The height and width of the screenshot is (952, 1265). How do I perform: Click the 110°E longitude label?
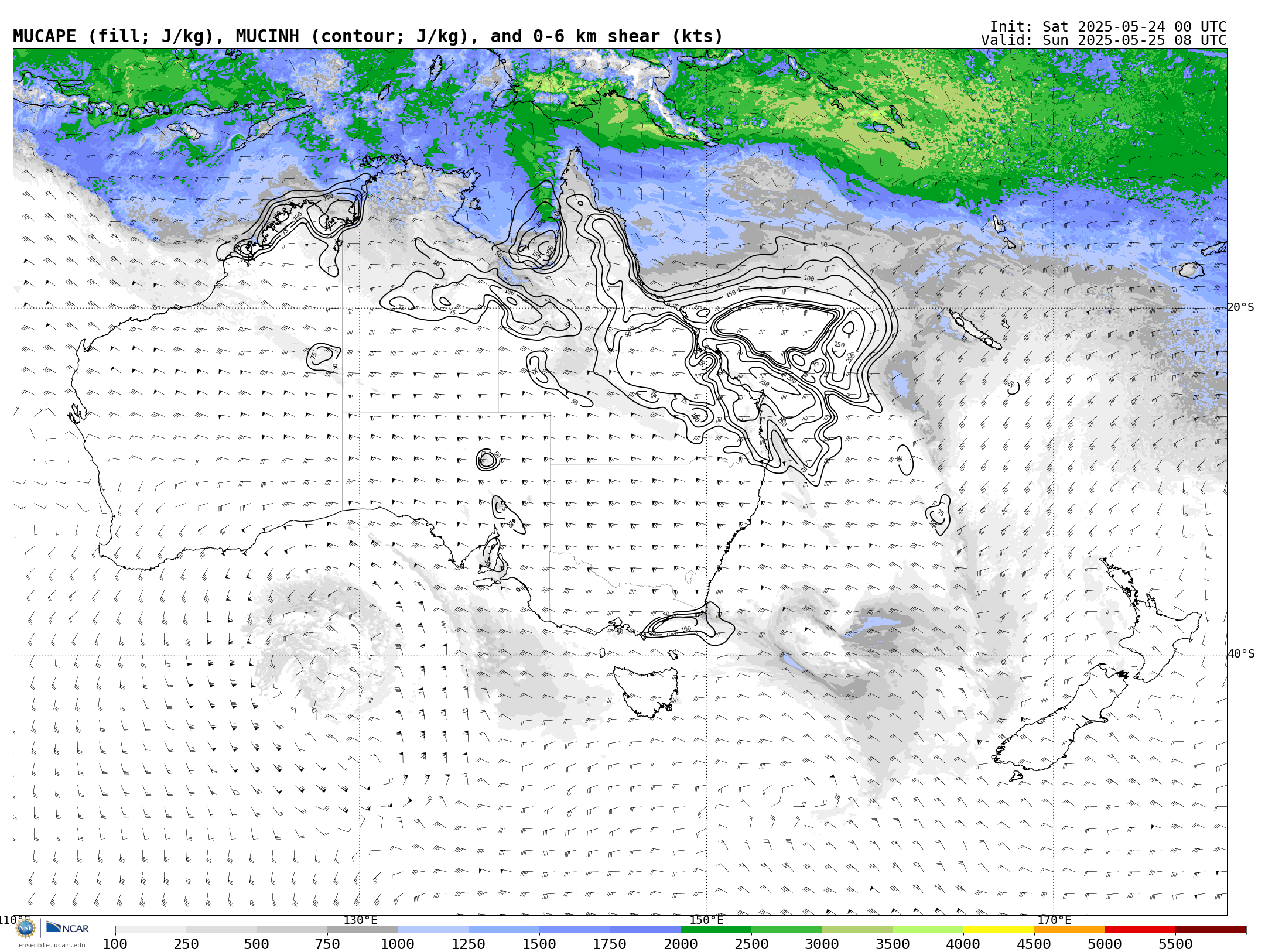pyautogui.click(x=14, y=920)
